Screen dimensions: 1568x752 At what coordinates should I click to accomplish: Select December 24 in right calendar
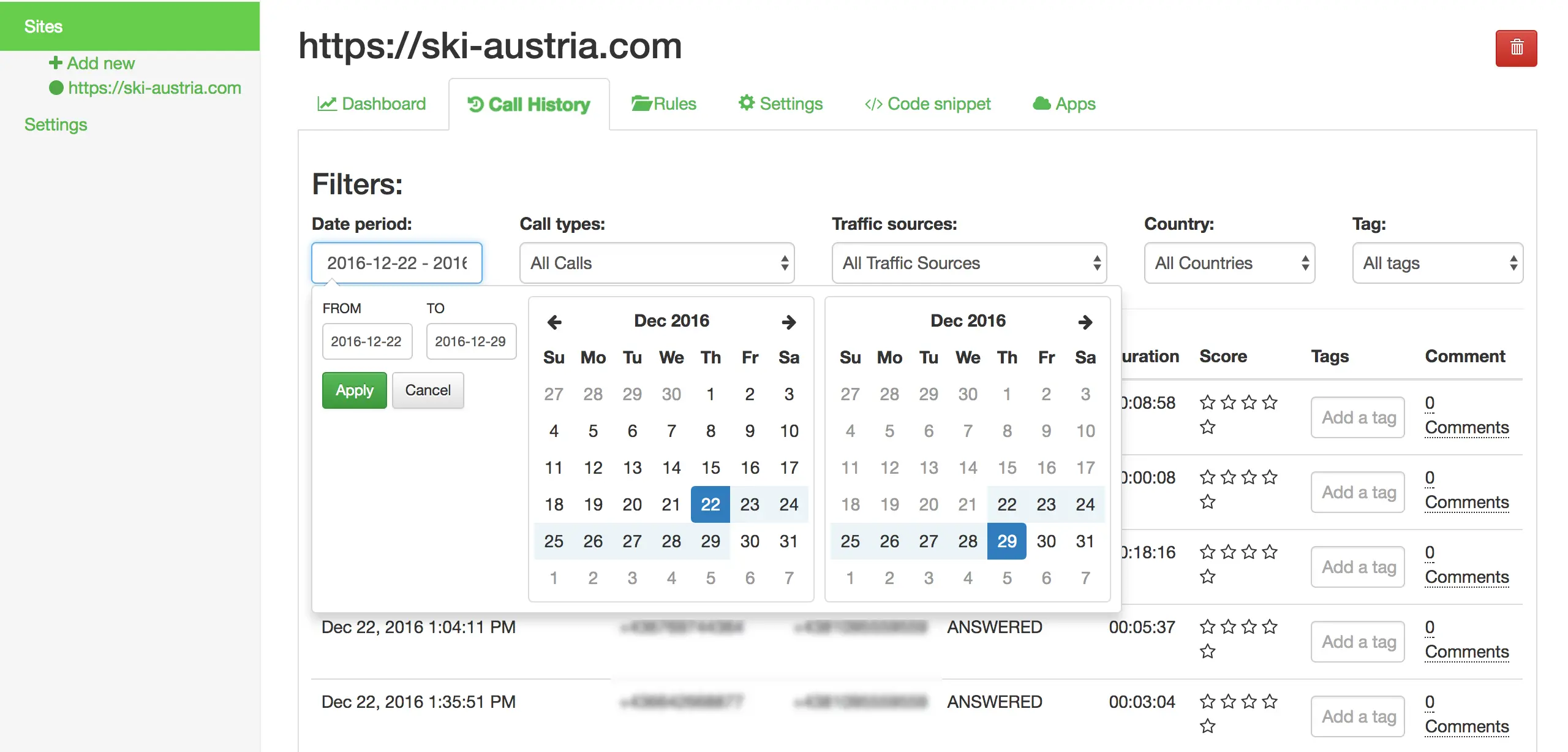click(x=1085, y=504)
